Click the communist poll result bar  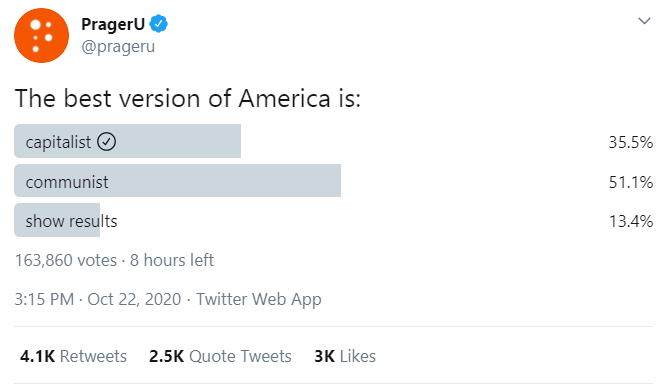(x=177, y=180)
